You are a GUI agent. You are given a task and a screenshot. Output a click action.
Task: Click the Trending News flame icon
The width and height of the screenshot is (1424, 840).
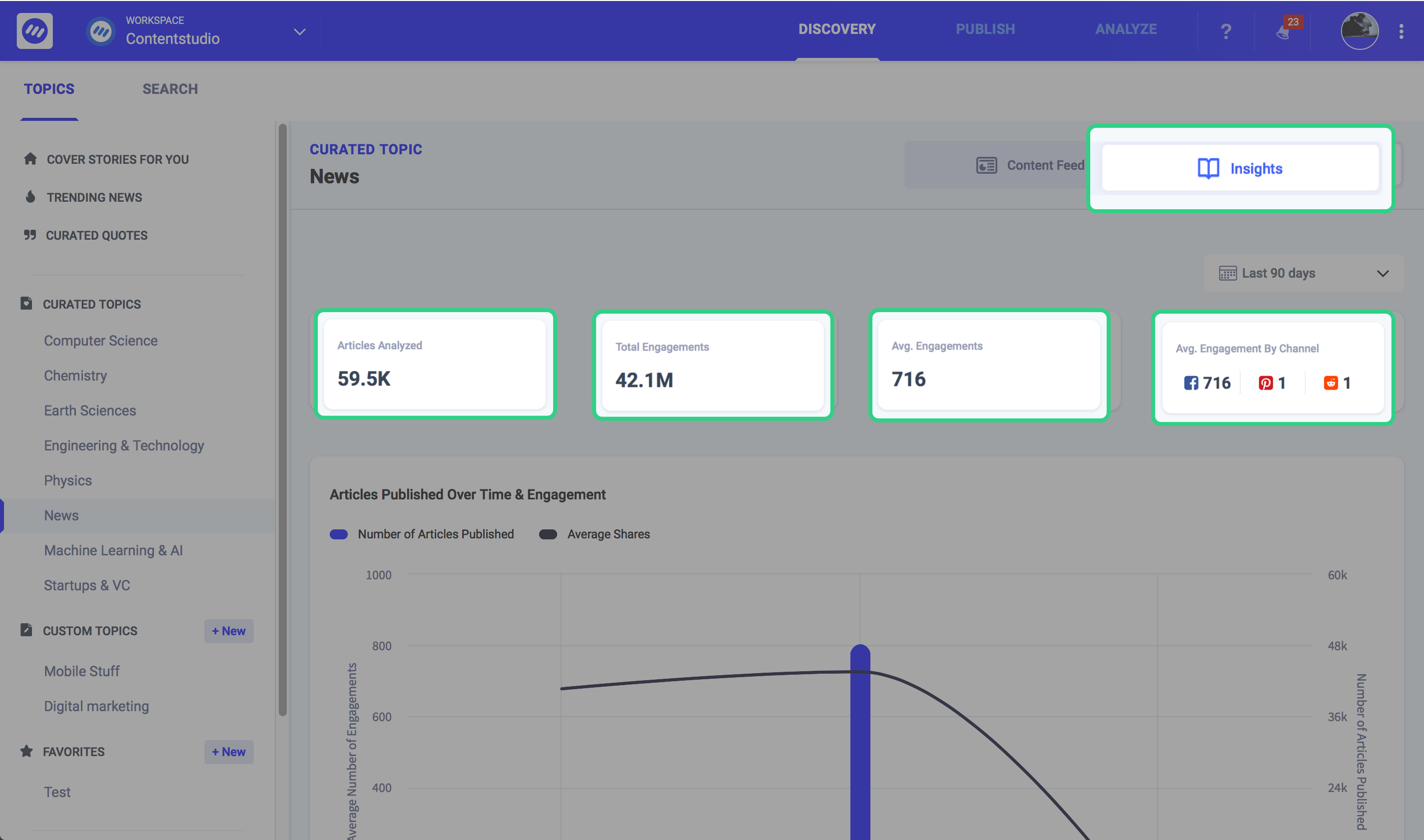click(30, 196)
